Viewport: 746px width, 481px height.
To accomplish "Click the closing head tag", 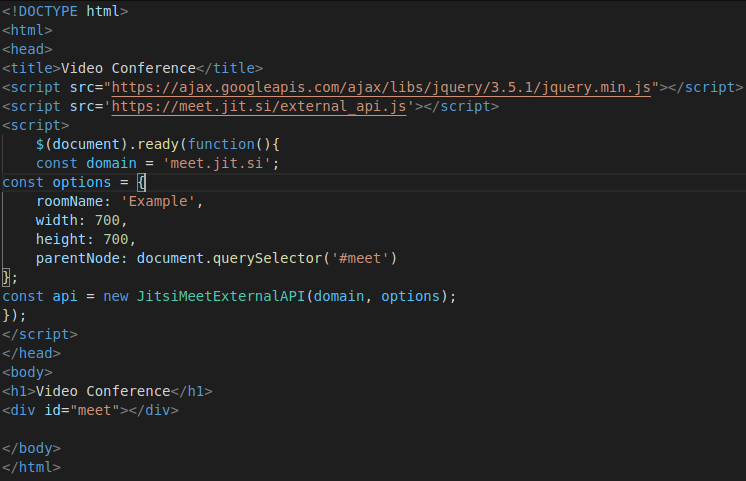I will pos(31,353).
